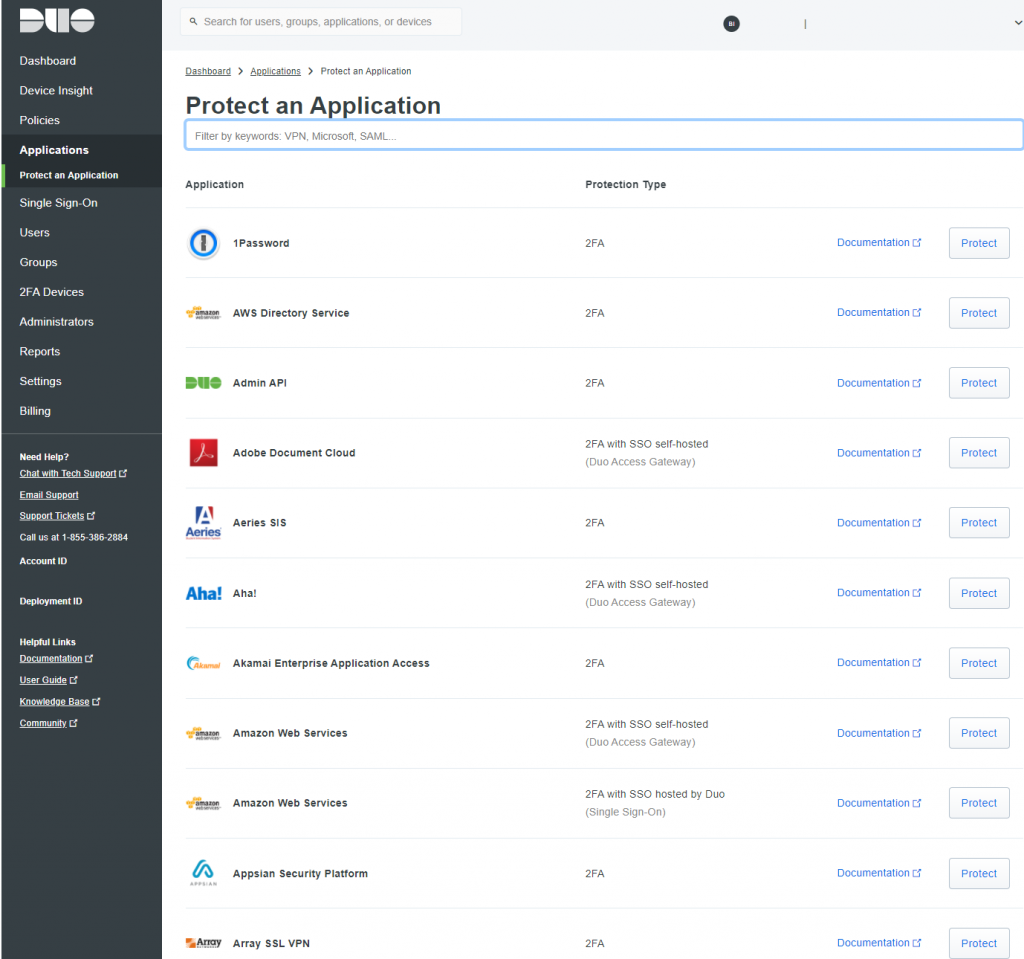The height and width of the screenshot is (959, 1024).
Task: Open the Knowledge Base link
Action: (x=59, y=702)
